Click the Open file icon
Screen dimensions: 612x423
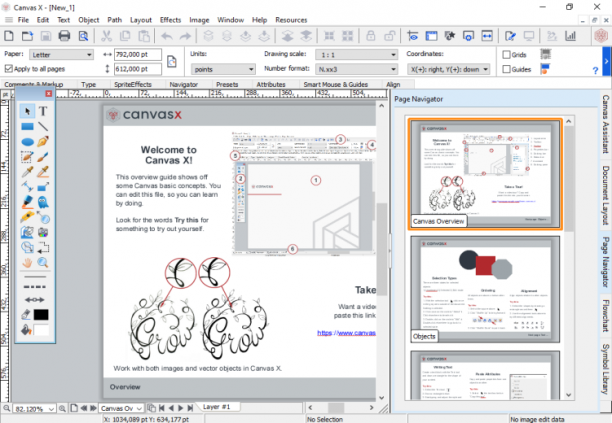pyautogui.click(x=27, y=36)
